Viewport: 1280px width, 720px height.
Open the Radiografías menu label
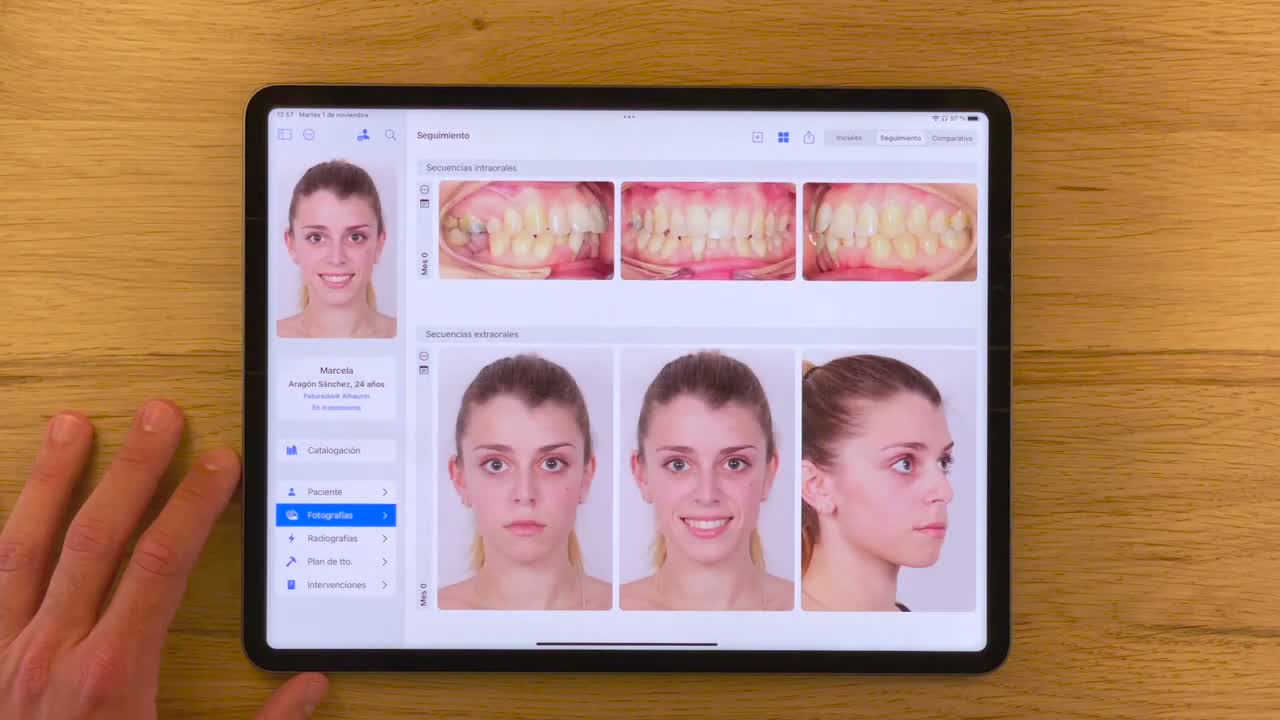point(332,538)
